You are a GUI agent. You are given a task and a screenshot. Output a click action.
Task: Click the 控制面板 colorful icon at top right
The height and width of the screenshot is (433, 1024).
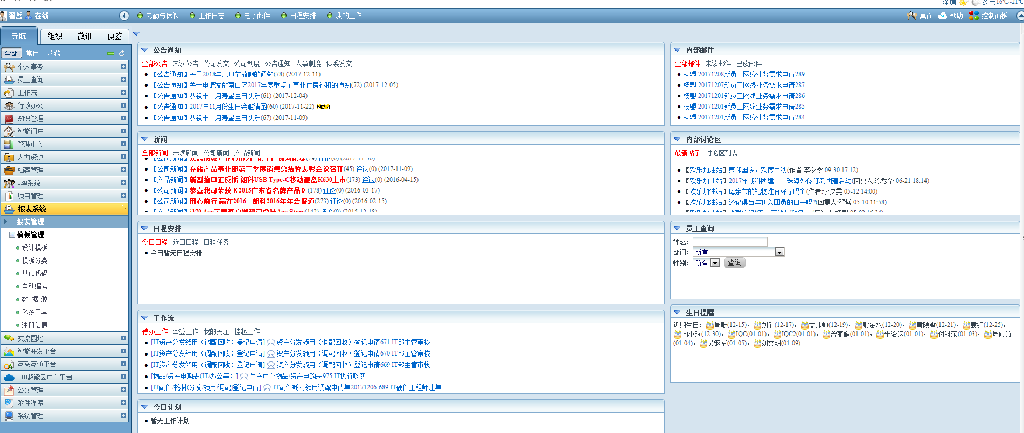tap(974, 16)
